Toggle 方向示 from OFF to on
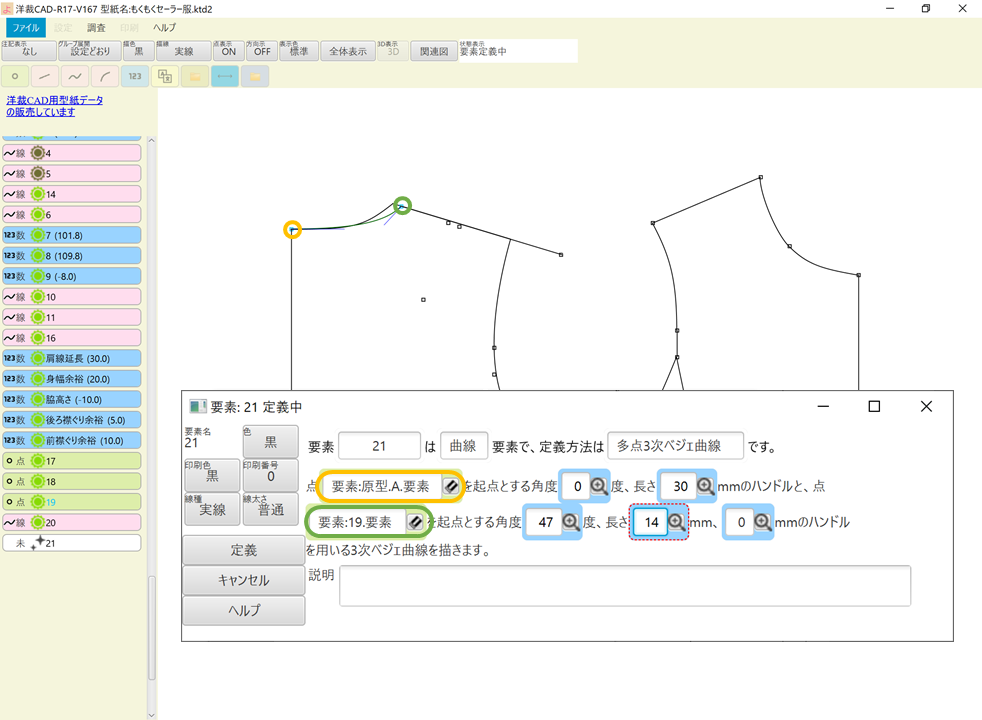This screenshot has width=982, height=720. click(x=261, y=50)
